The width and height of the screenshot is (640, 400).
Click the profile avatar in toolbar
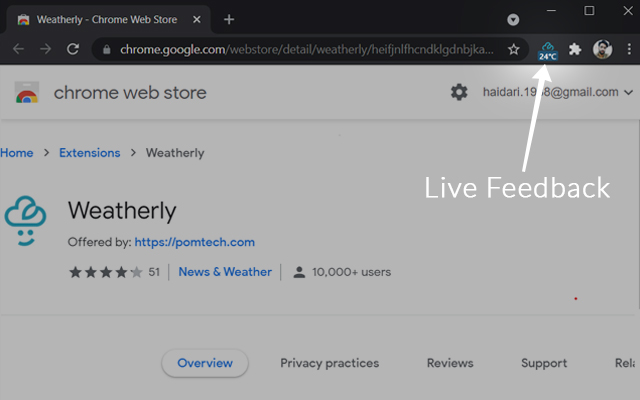click(602, 49)
